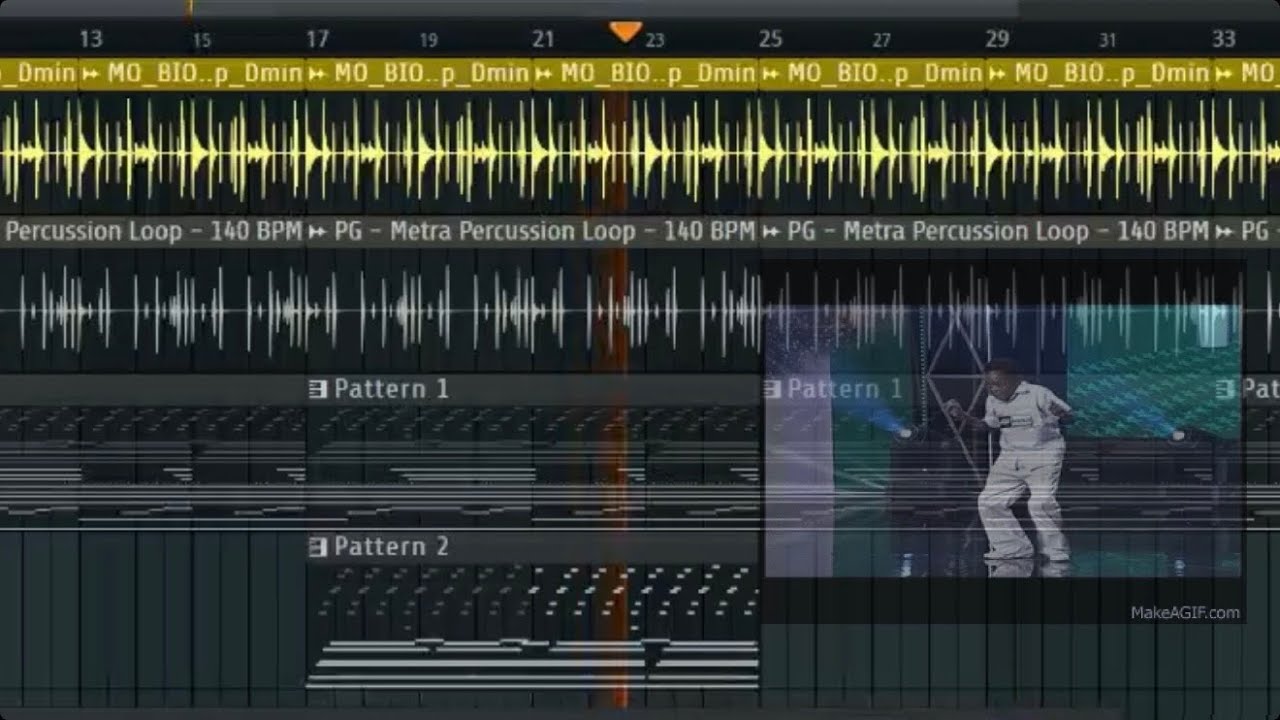Click the Pattern 2 note preview area
Viewport: 1280px width, 720px height.
(x=532, y=626)
